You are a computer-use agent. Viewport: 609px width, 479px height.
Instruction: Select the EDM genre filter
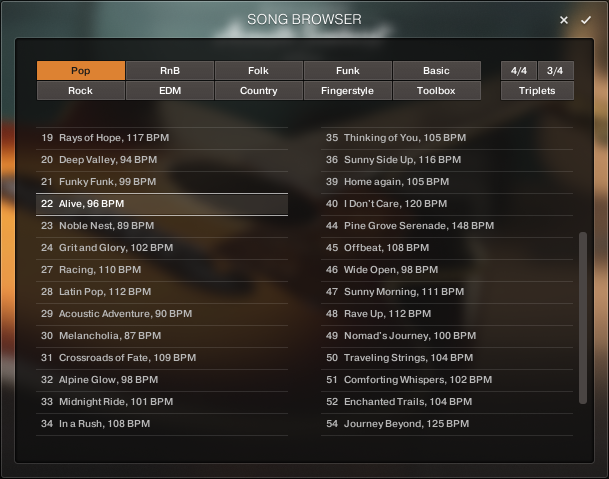point(170,91)
